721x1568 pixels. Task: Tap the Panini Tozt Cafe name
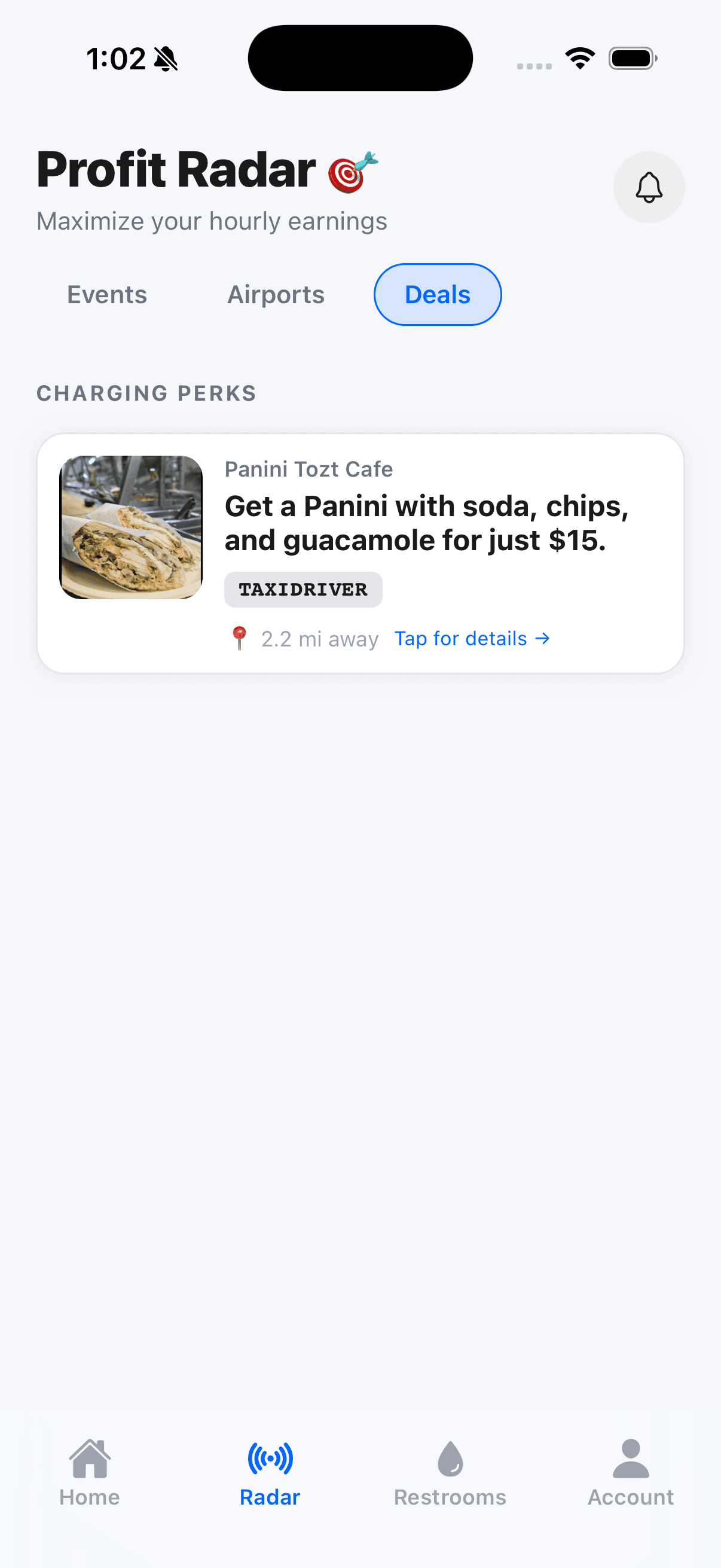(x=308, y=469)
